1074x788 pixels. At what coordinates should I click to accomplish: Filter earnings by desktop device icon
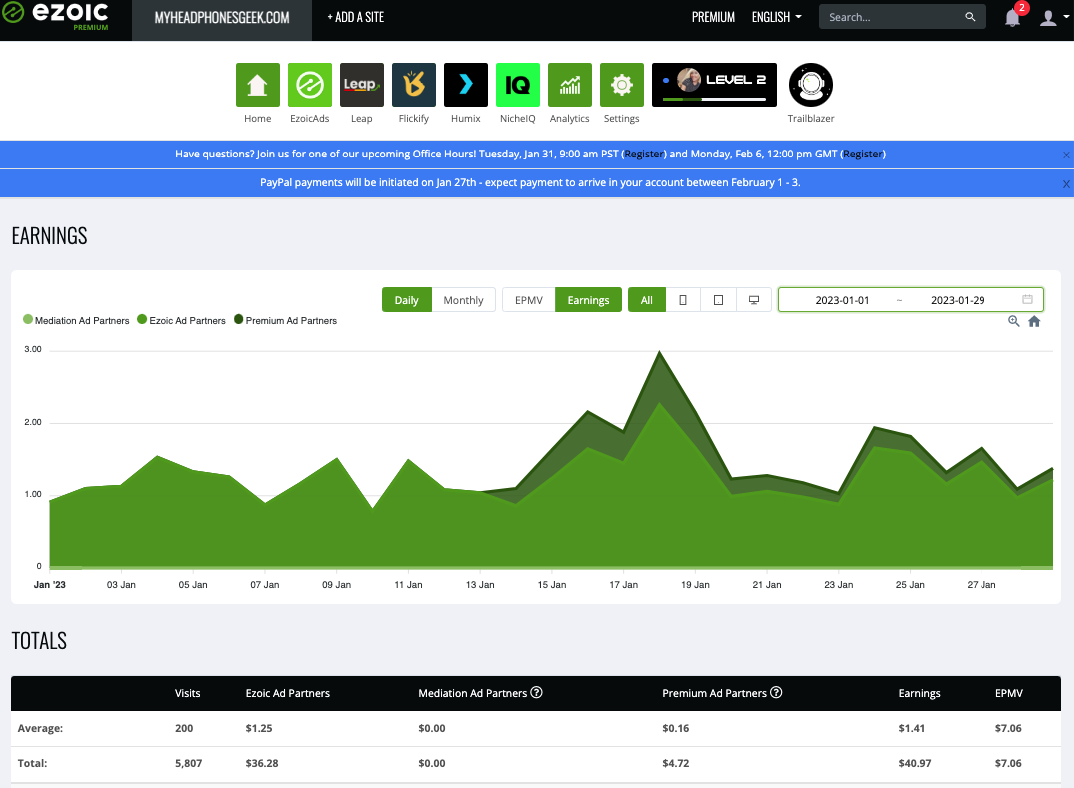pos(754,300)
